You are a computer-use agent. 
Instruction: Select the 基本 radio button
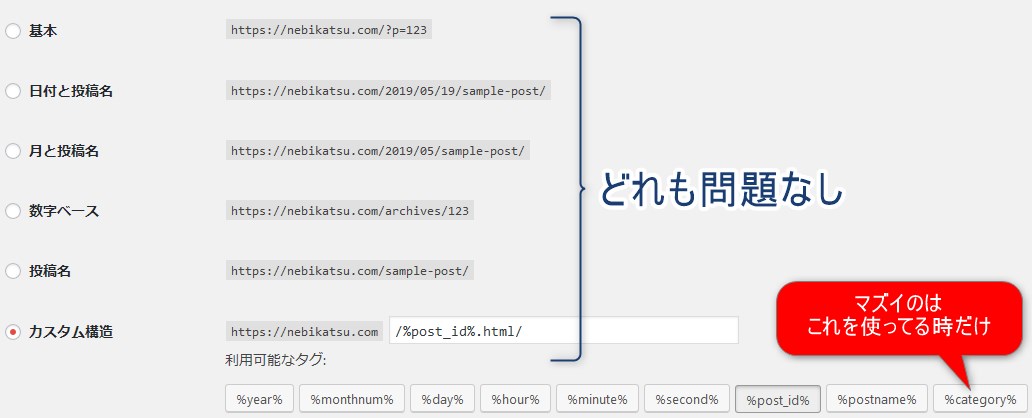[x=13, y=31]
